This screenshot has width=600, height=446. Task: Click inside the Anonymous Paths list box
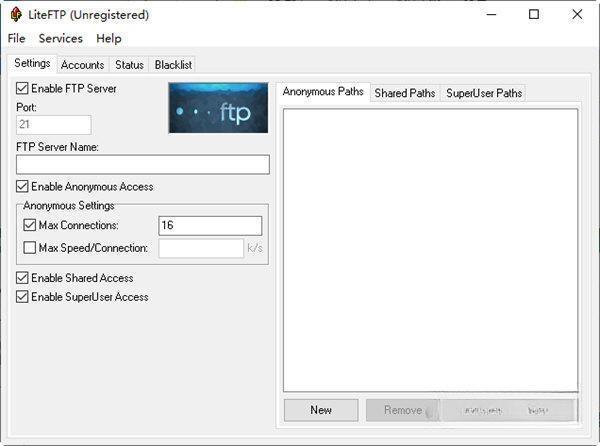430,251
